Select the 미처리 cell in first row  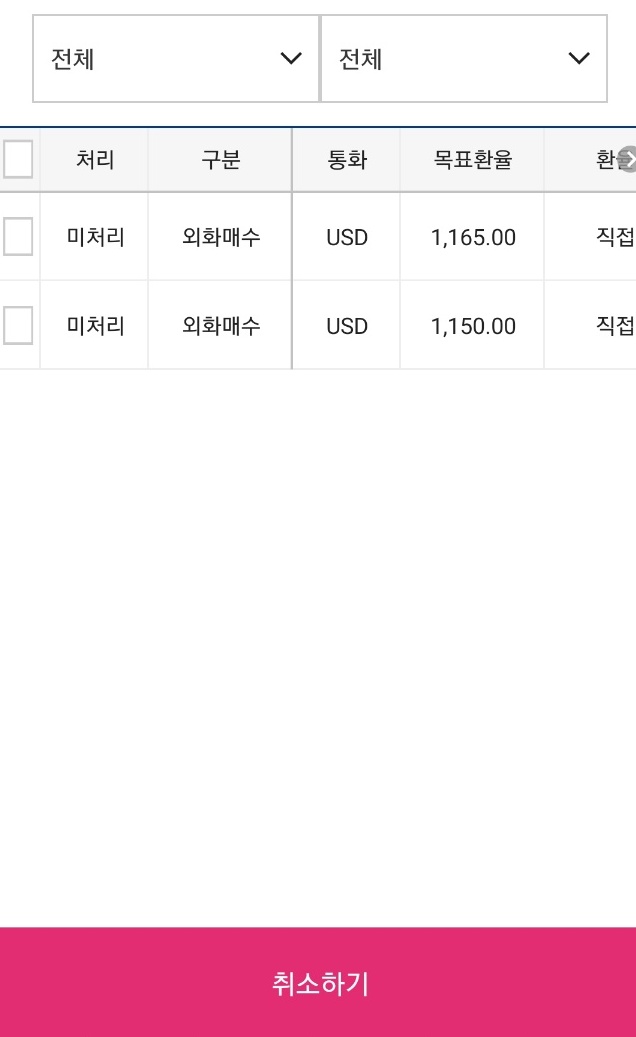(95, 236)
